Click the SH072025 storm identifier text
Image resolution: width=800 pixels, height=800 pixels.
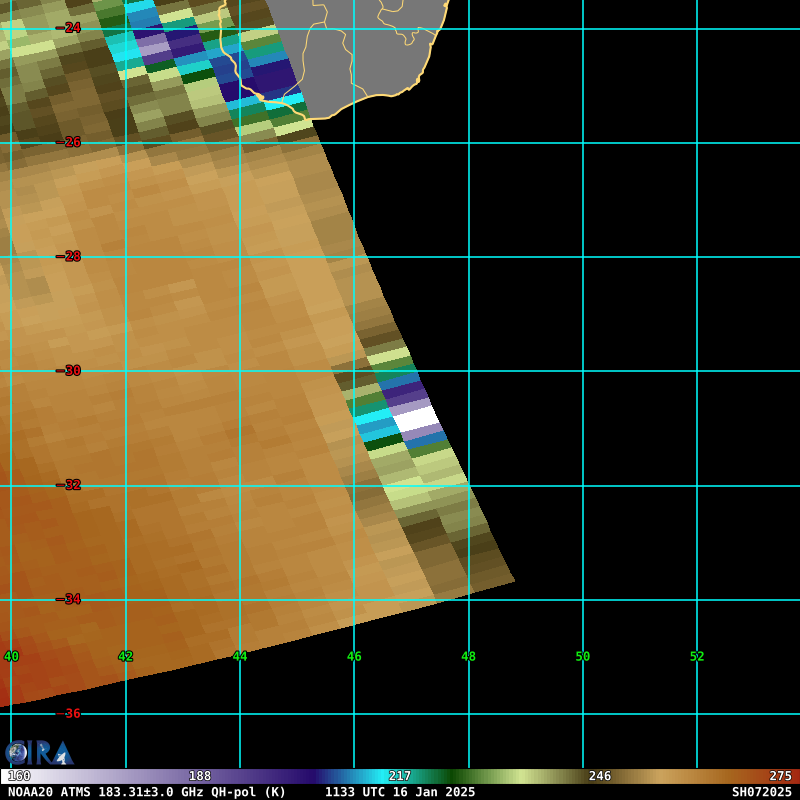point(761,792)
